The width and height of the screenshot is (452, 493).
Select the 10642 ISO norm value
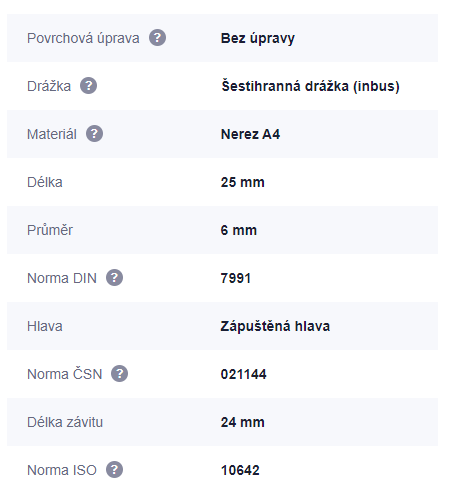(x=240, y=470)
